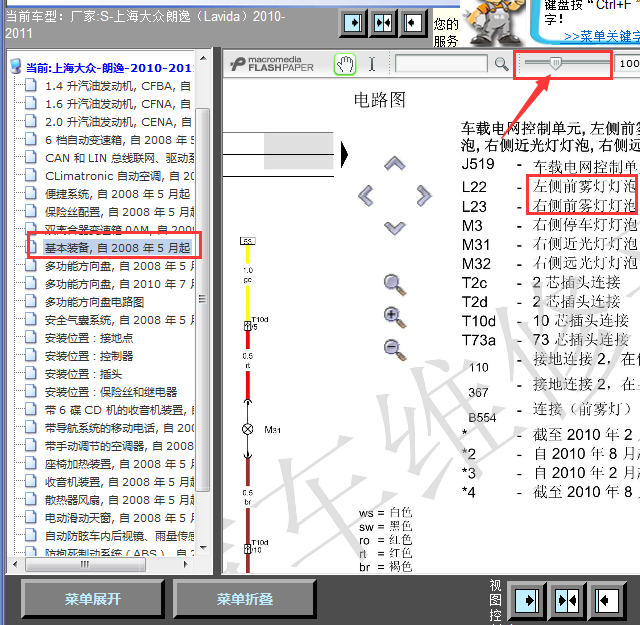Open the >>菜单关键字 link

(602, 37)
